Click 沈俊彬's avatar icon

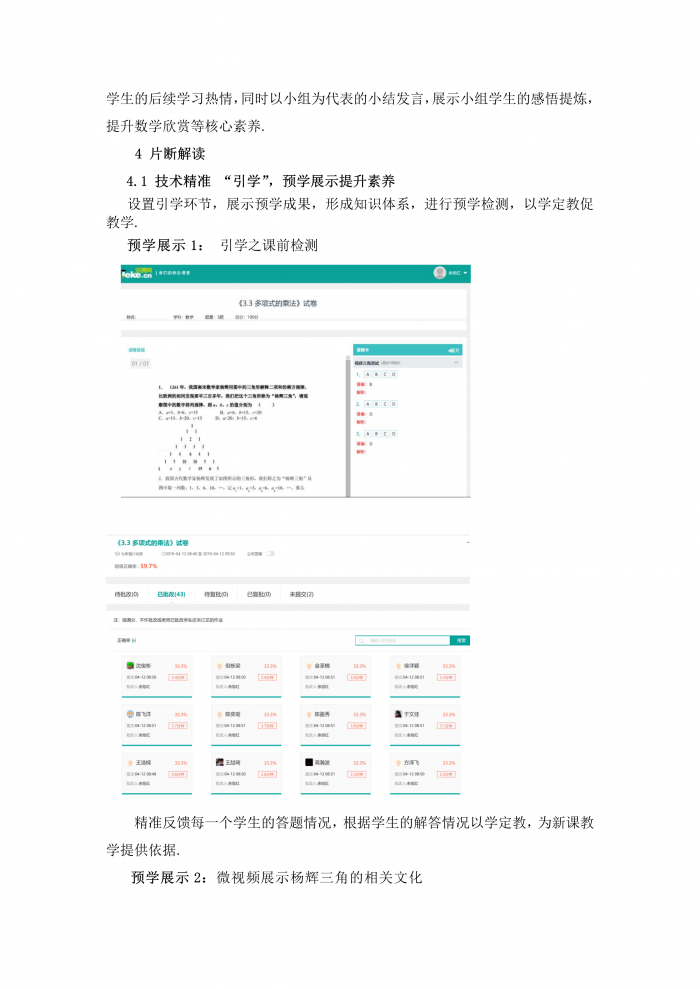[130, 665]
